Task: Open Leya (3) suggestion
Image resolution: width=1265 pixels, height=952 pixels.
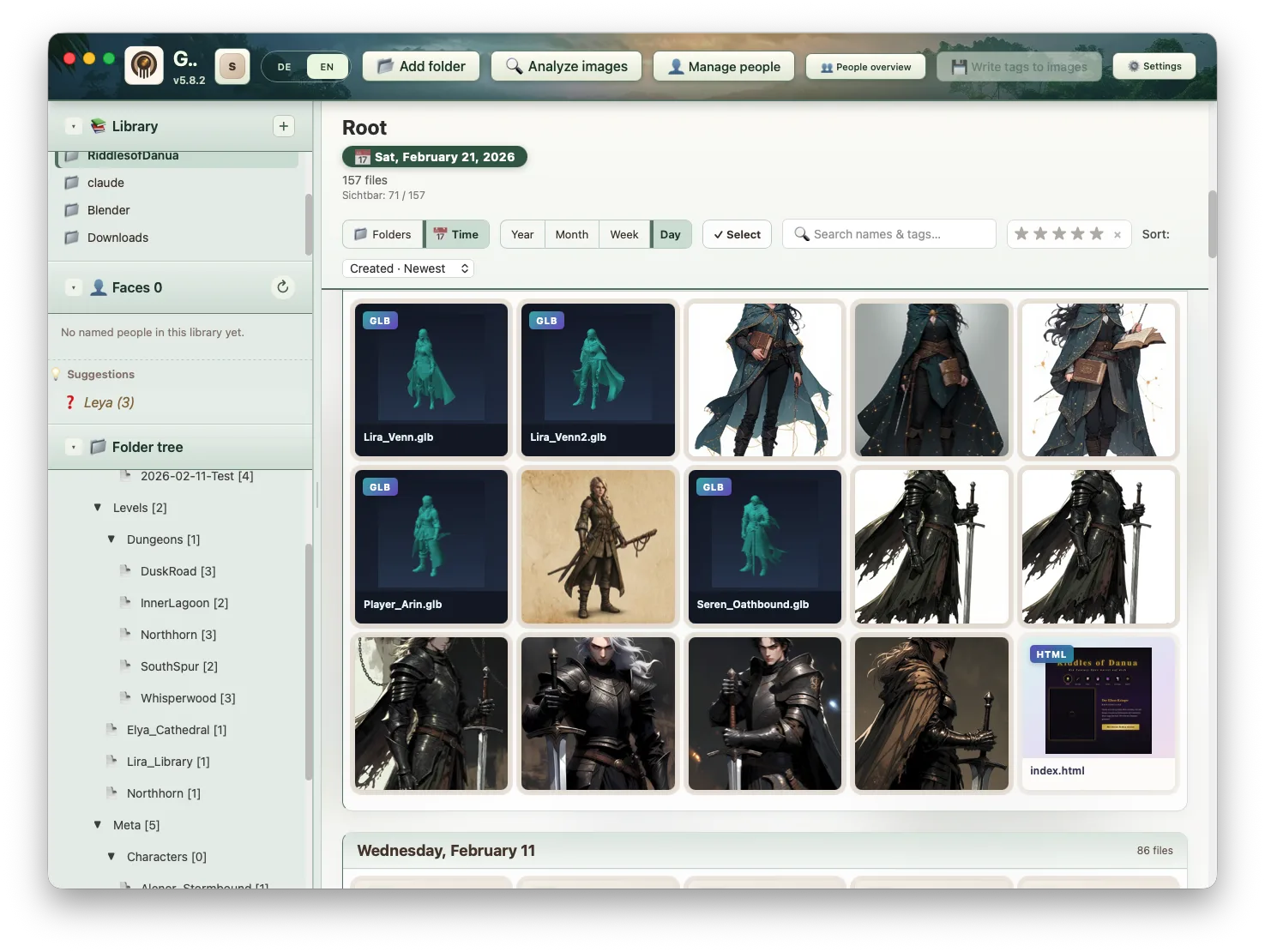Action: (109, 402)
